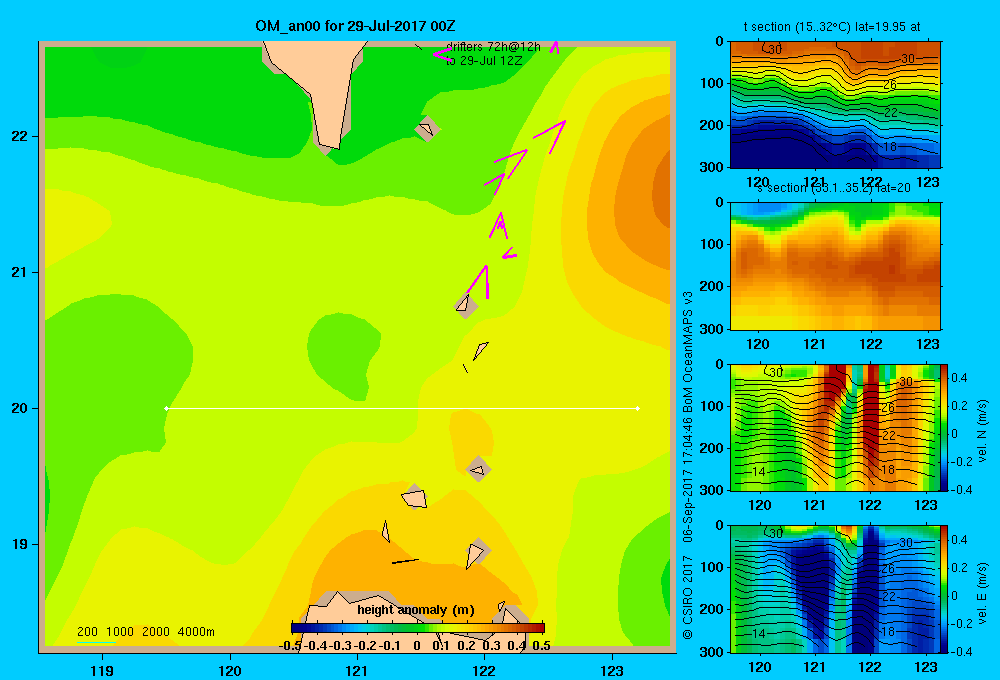This screenshot has height=680, width=1000.
Task: Click latitude label '20' on main map axis
Action: click(20, 408)
